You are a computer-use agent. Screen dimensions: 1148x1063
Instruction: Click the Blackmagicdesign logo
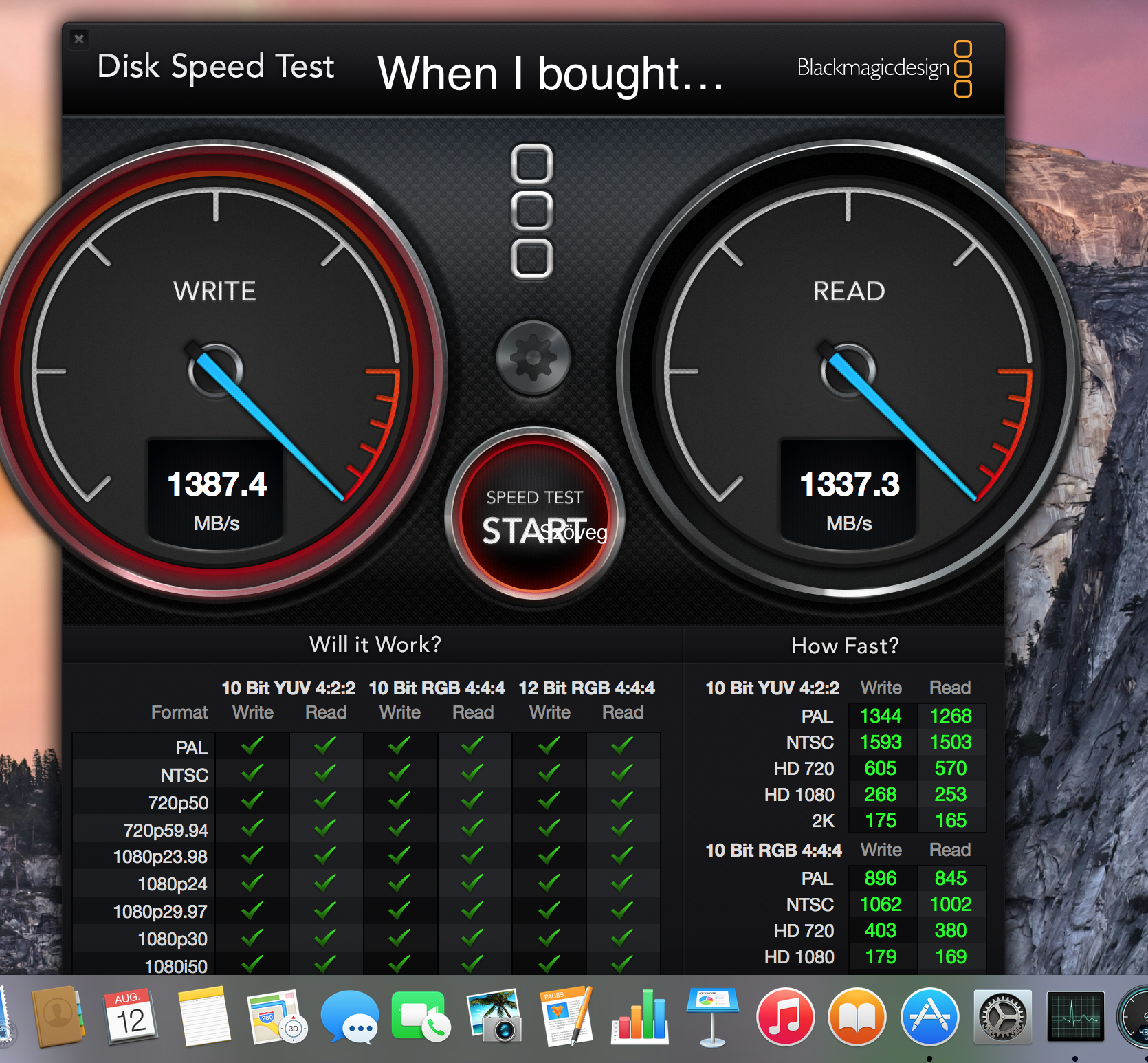pos(884,68)
